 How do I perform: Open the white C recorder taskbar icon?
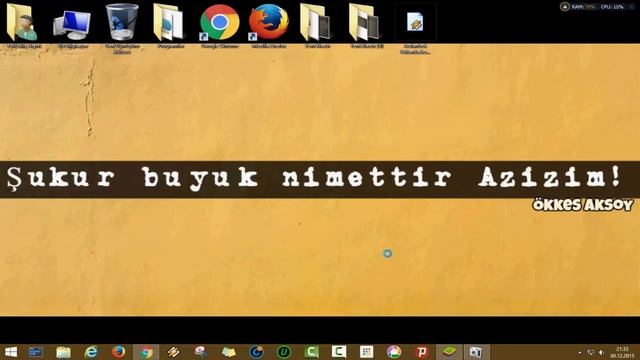pyautogui.click(x=339, y=352)
